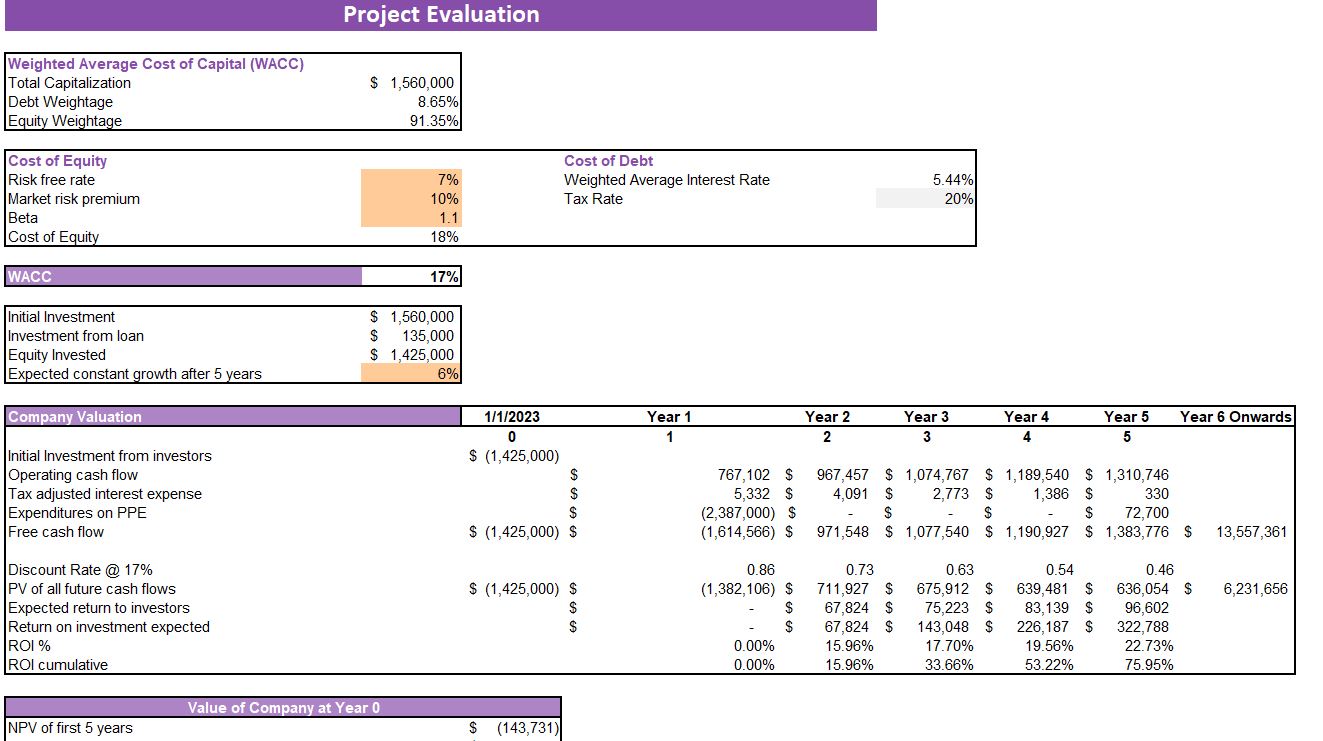Click the Total Capitalization value cell

pyautogui.click(x=412, y=83)
